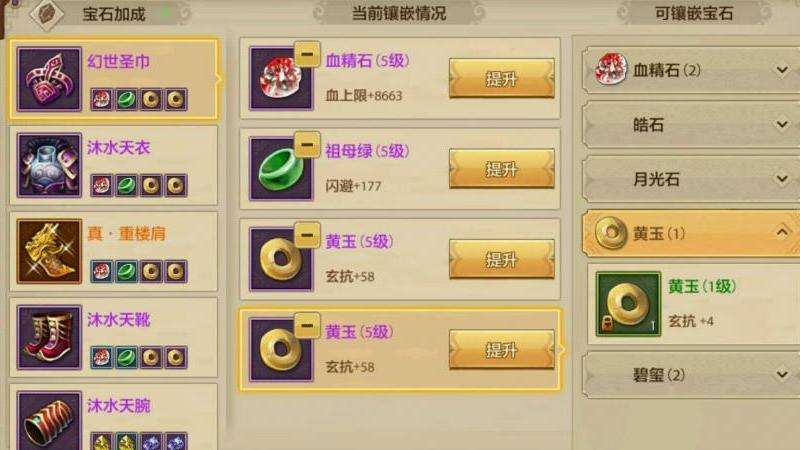
Task: Expand the 碧玺 (2) gem category
Action: pyautogui.click(x=691, y=376)
